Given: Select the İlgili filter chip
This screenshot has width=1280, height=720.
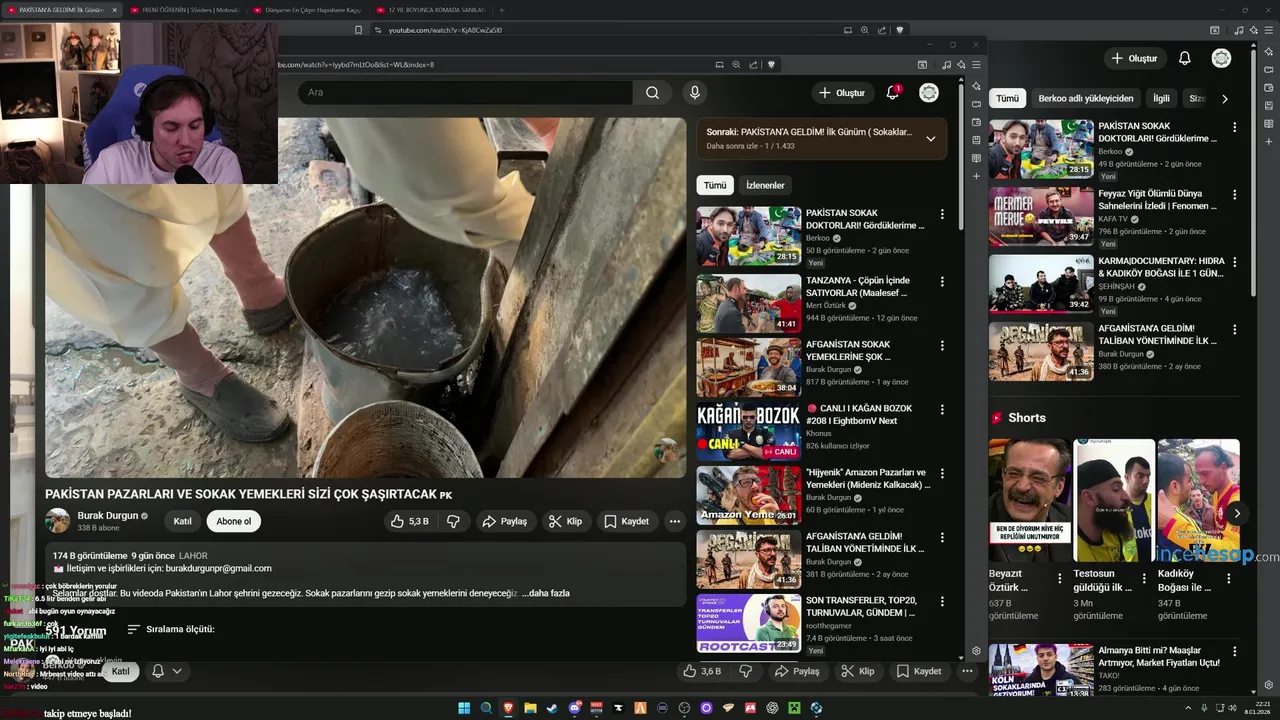Looking at the screenshot, I should pyautogui.click(x=1161, y=99).
